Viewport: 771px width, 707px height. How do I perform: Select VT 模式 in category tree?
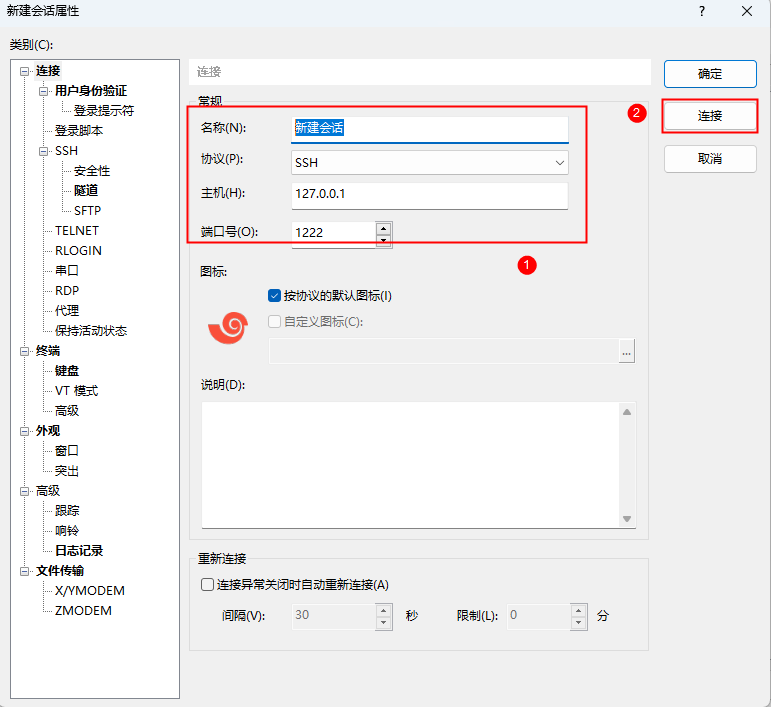[76, 391]
